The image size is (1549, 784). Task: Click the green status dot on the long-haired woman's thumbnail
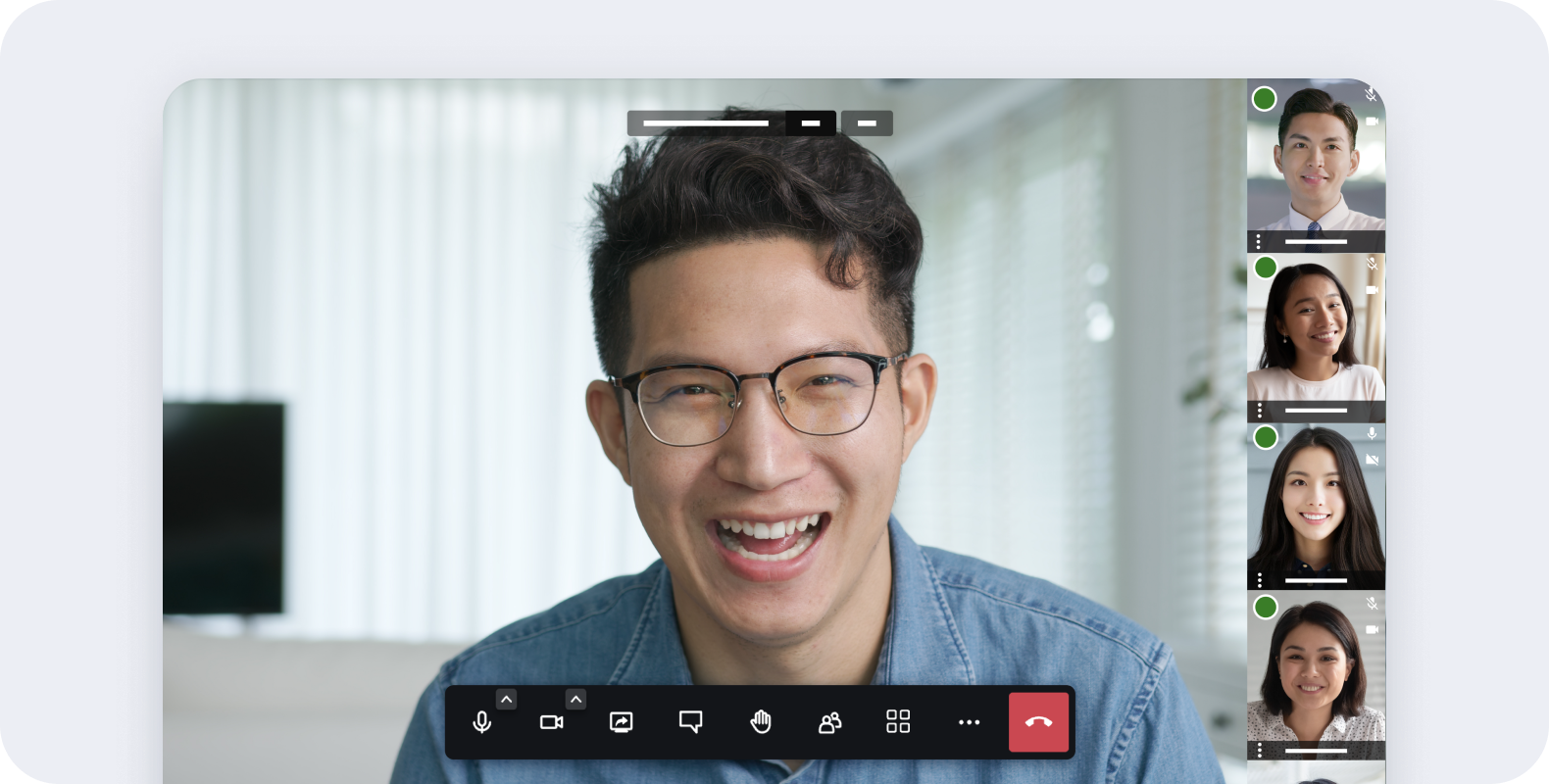pos(1266,437)
